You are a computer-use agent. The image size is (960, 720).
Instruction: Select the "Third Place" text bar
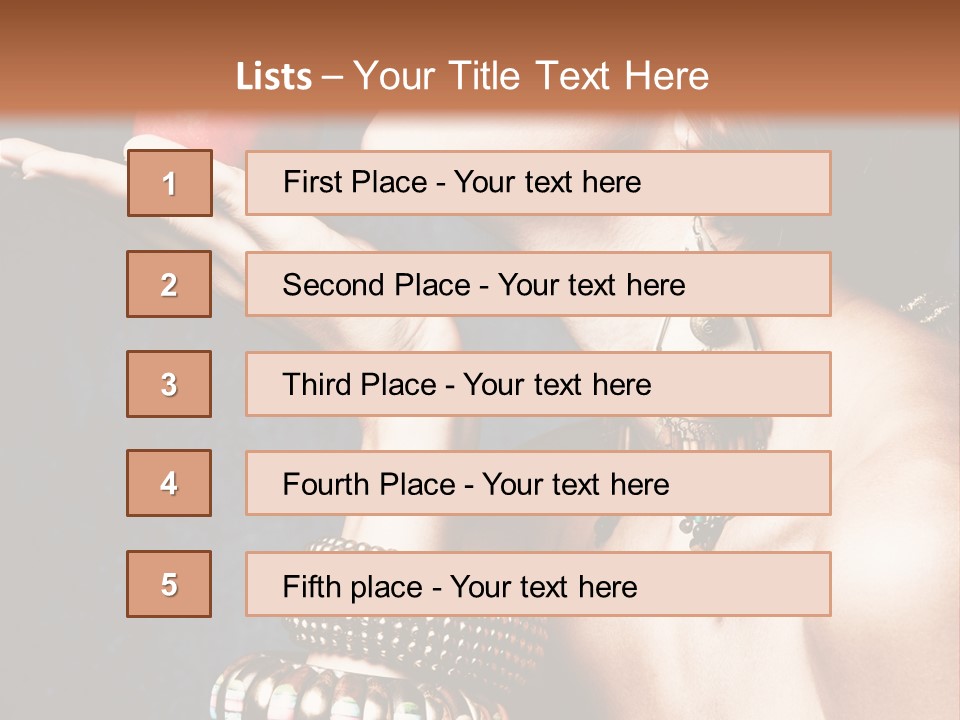[x=538, y=384]
